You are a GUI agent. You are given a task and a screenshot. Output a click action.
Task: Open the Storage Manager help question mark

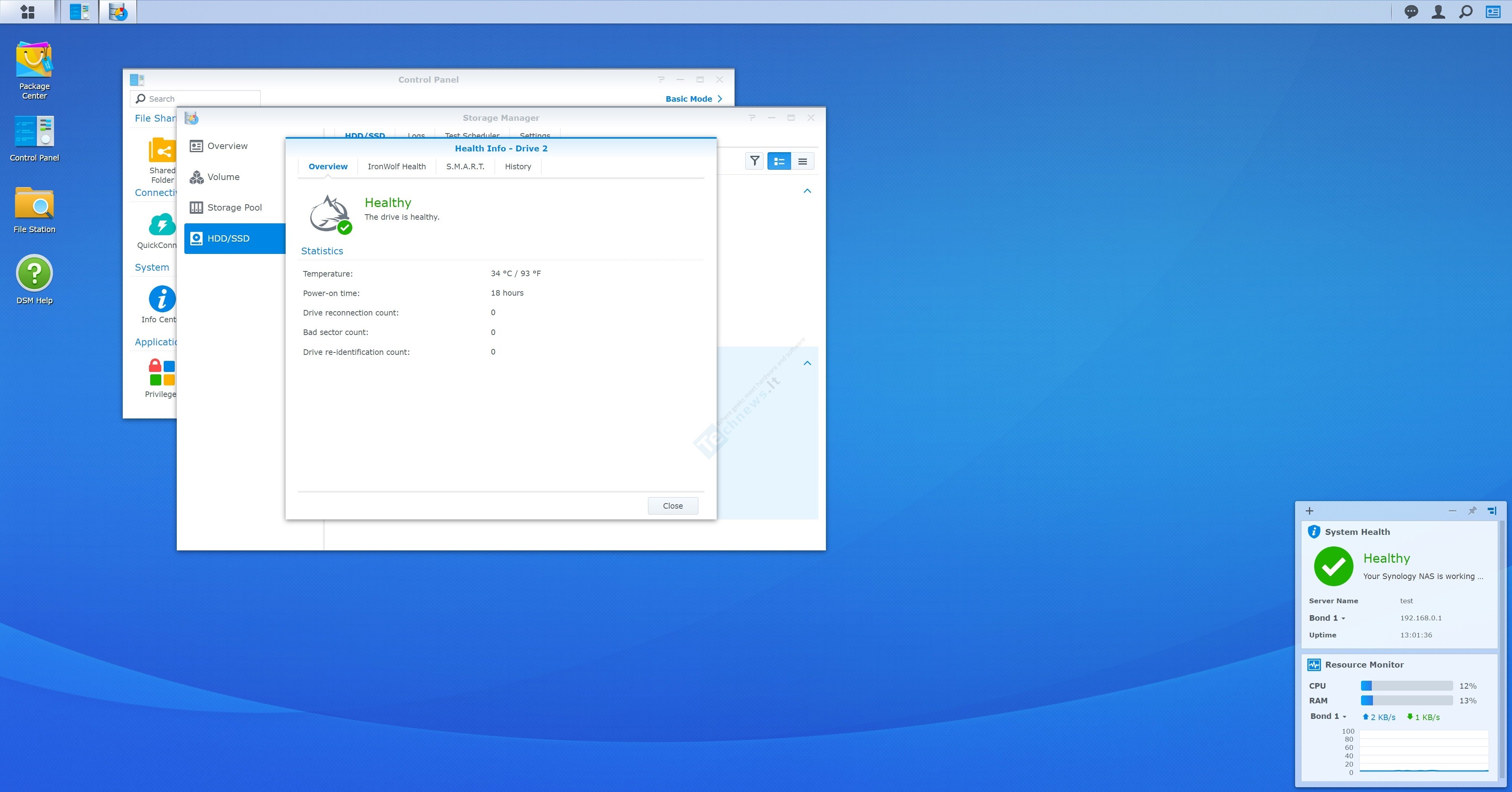752,117
